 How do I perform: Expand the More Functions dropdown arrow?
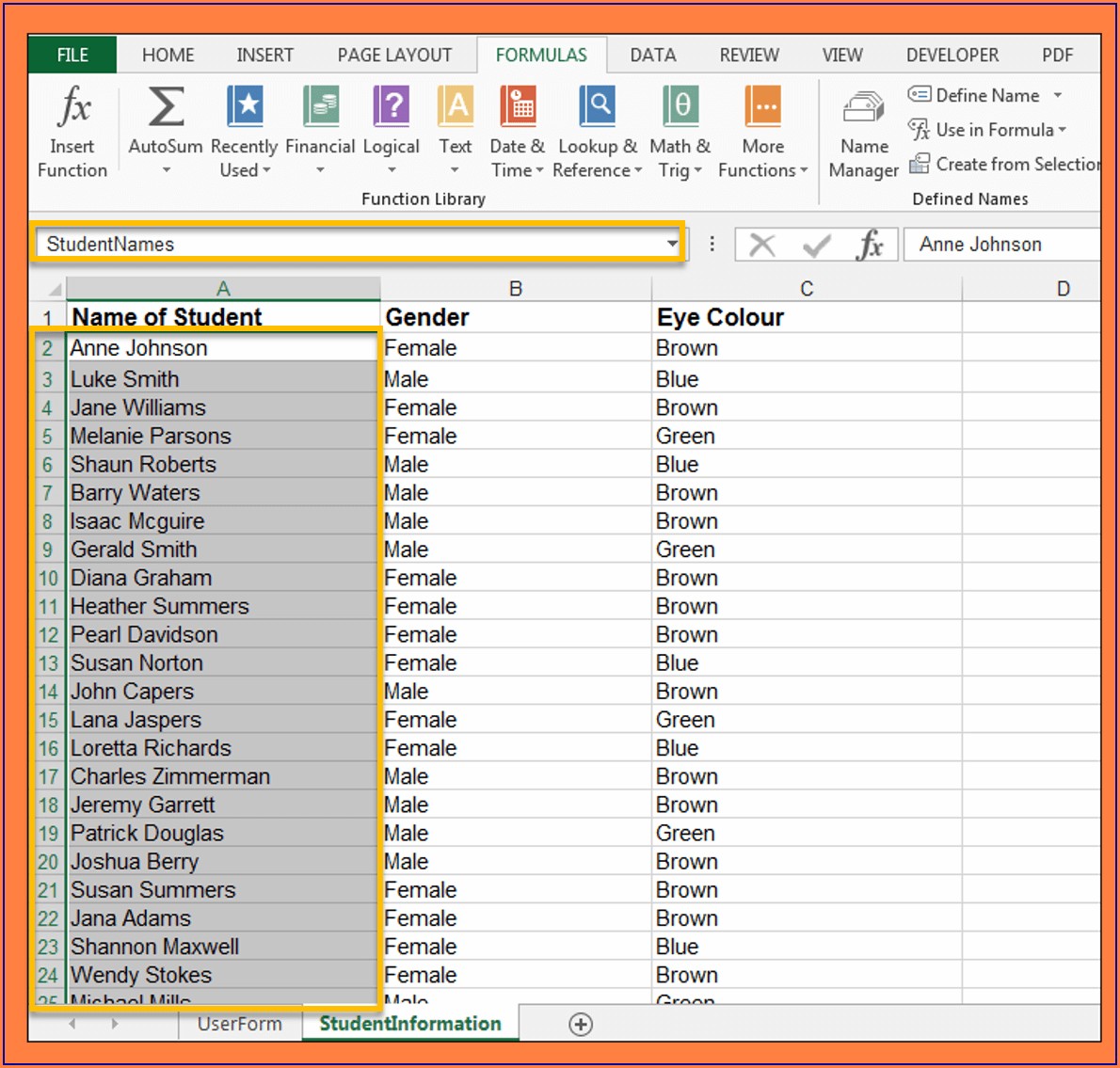coord(804,170)
